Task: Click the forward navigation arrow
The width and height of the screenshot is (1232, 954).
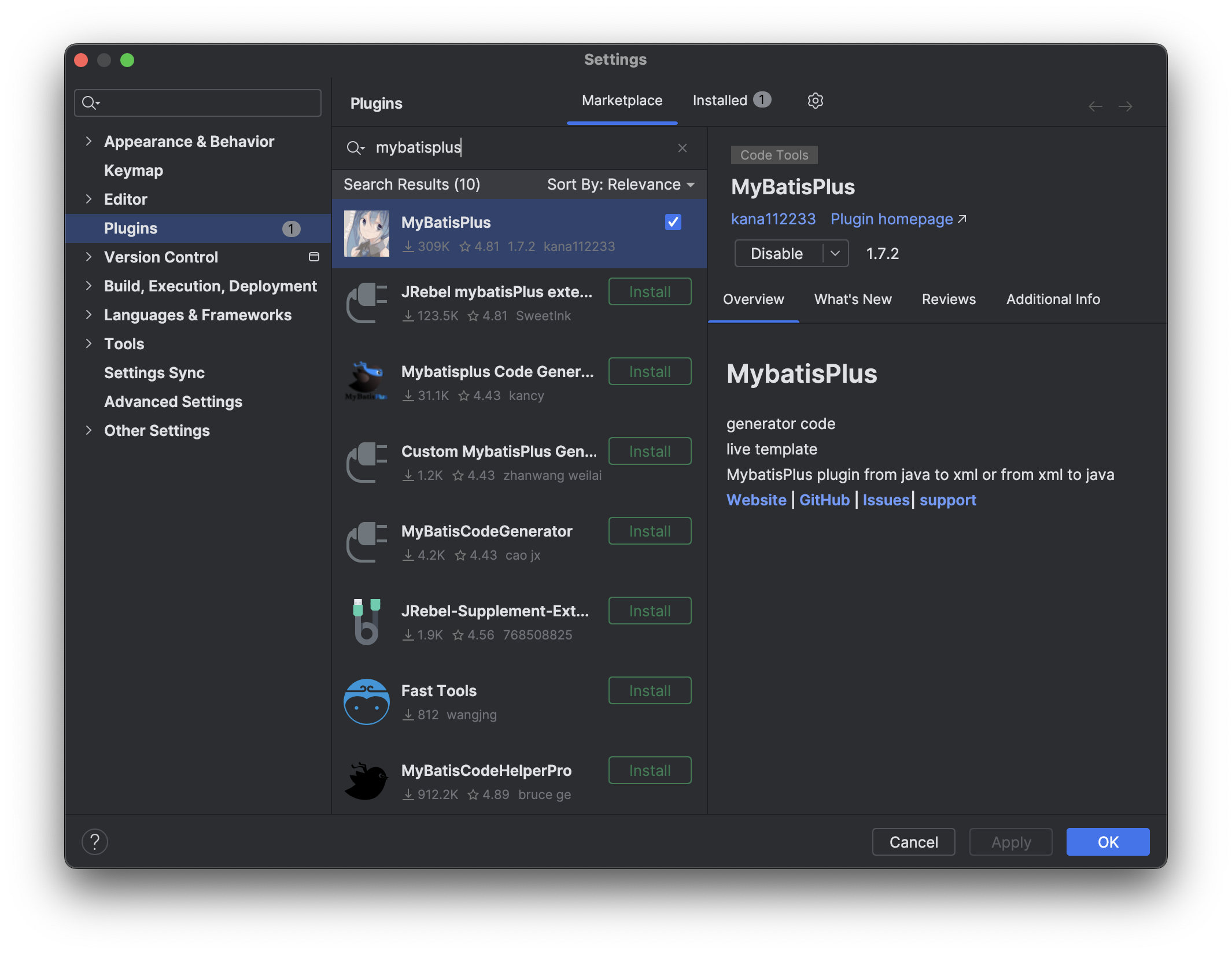Action: (x=1125, y=106)
